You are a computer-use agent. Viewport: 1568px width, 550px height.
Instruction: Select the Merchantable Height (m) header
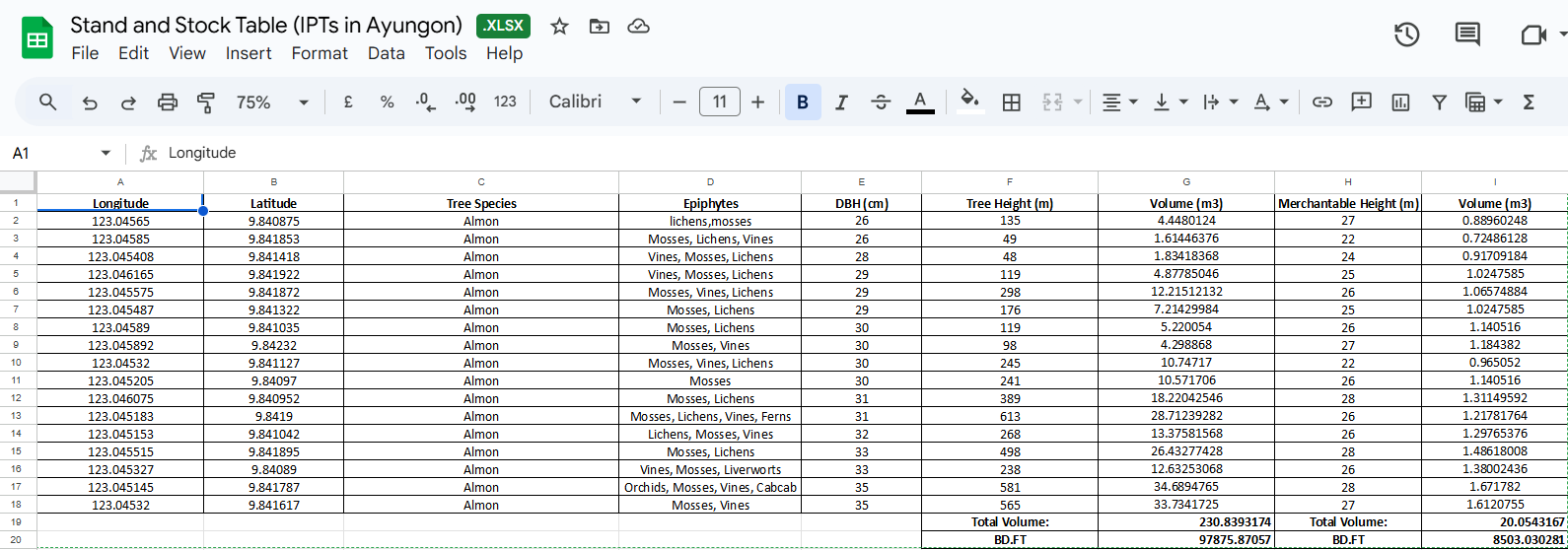(1348, 203)
